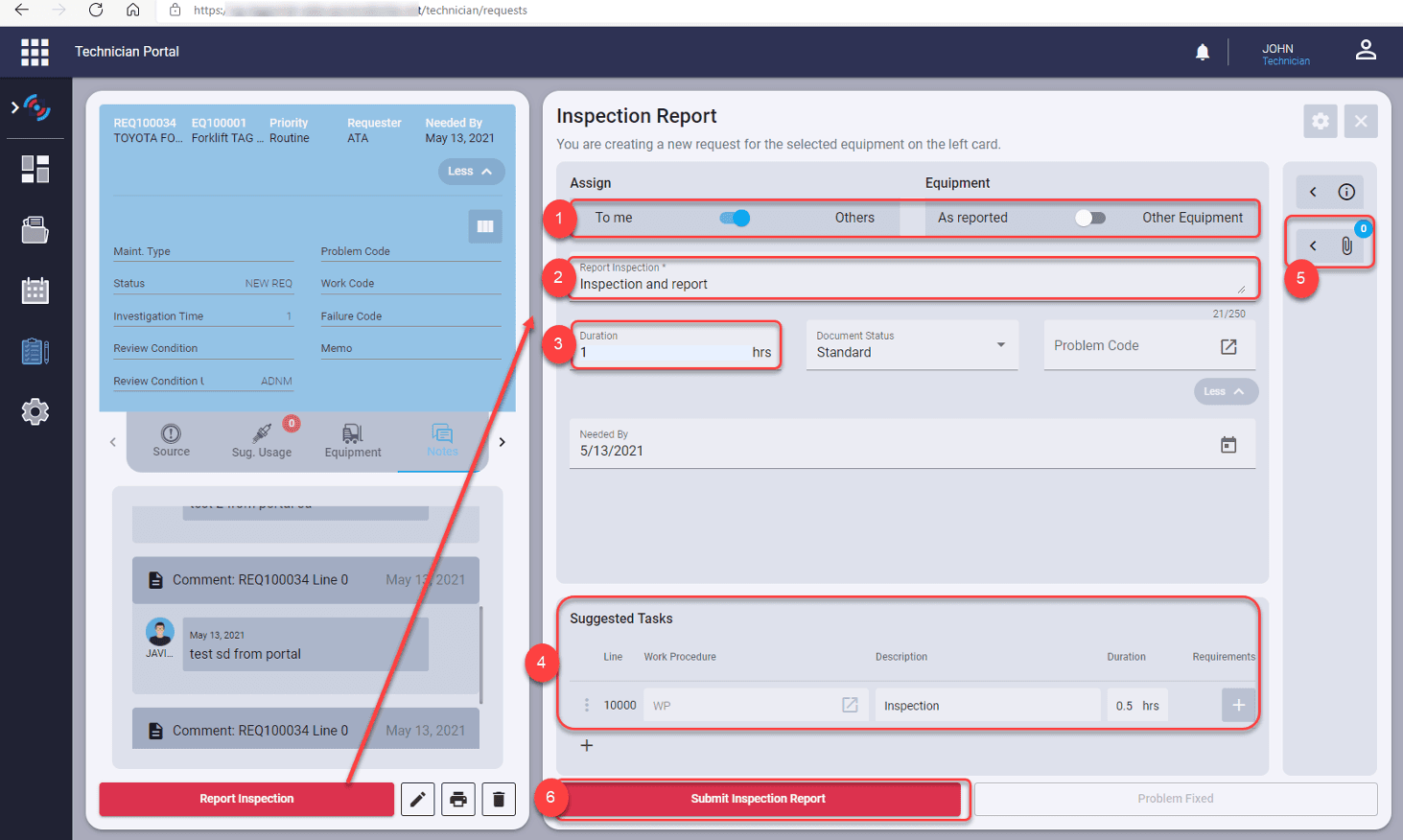Open the attachments paperclip icon
This screenshot has width=1403, height=840.
pos(1346,245)
